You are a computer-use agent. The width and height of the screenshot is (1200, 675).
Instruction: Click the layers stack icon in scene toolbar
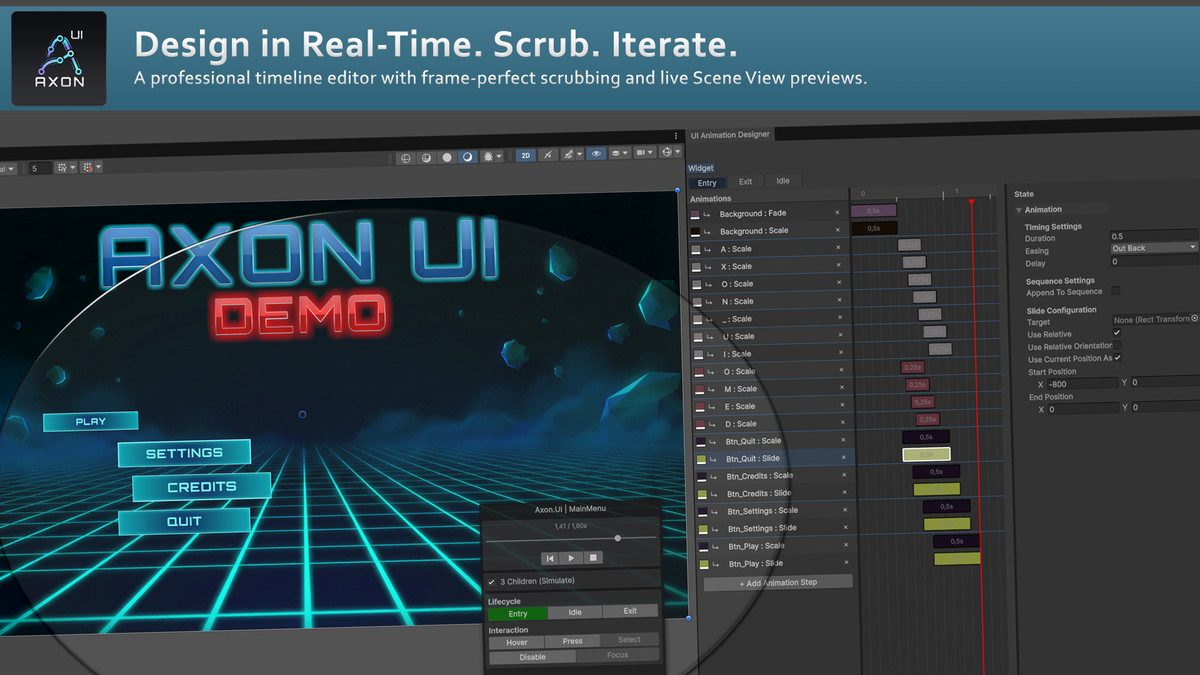point(617,153)
